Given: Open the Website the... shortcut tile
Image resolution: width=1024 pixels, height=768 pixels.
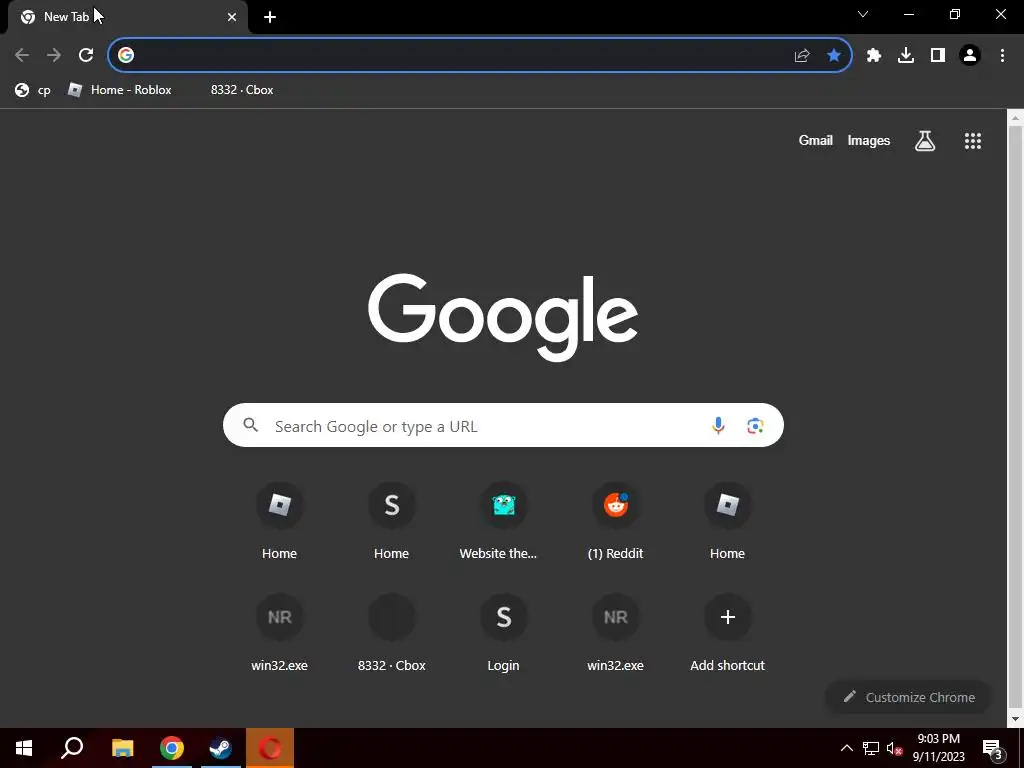Looking at the screenshot, I should coord(504,520).
